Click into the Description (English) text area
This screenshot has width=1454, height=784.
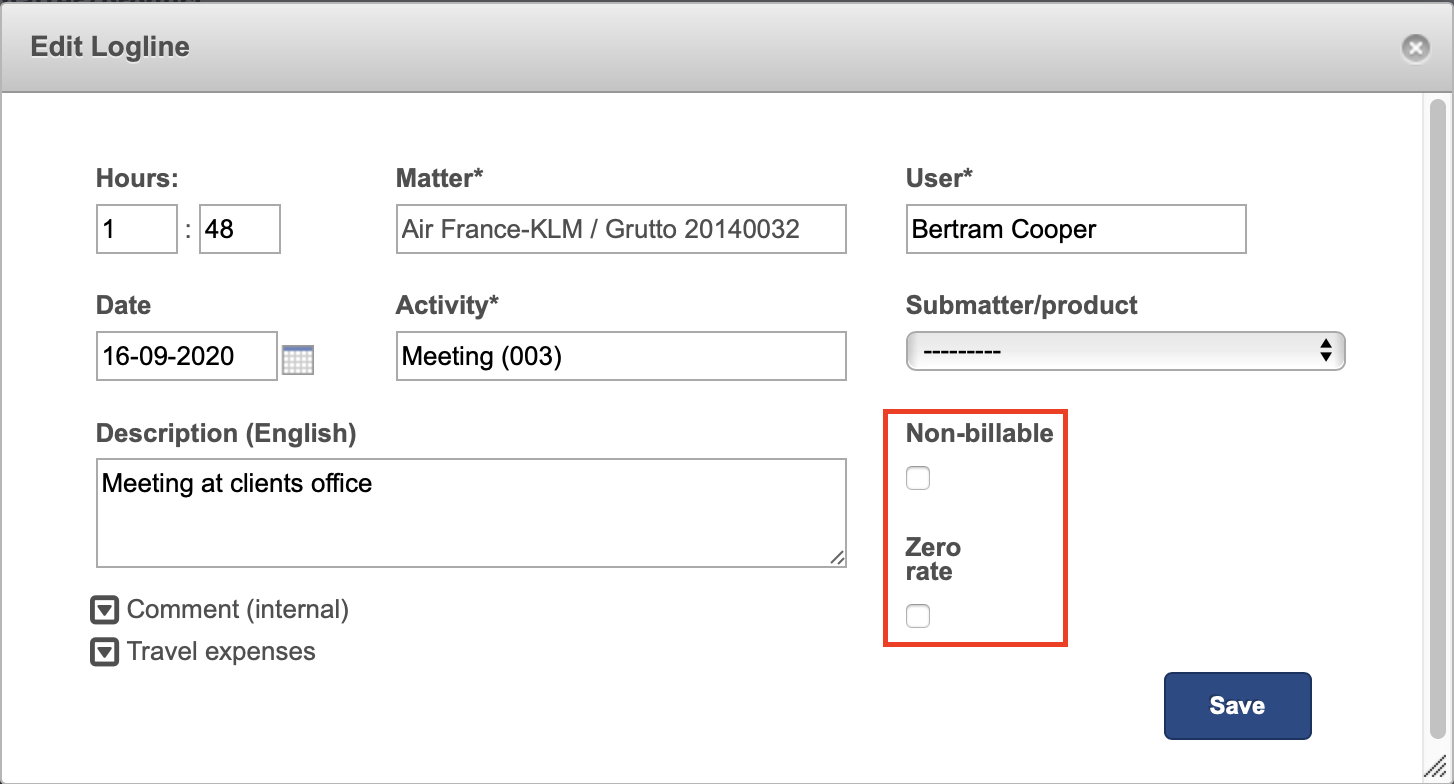pos(471,513)
